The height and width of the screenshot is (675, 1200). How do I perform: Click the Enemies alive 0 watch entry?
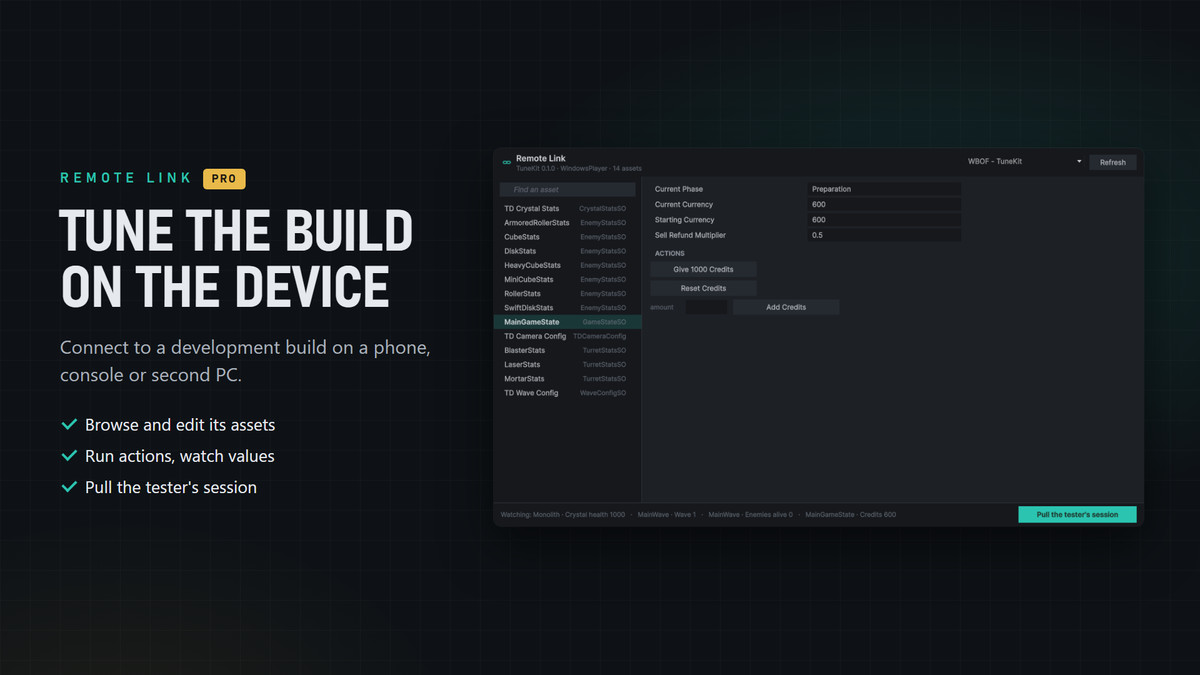[750, 515]
